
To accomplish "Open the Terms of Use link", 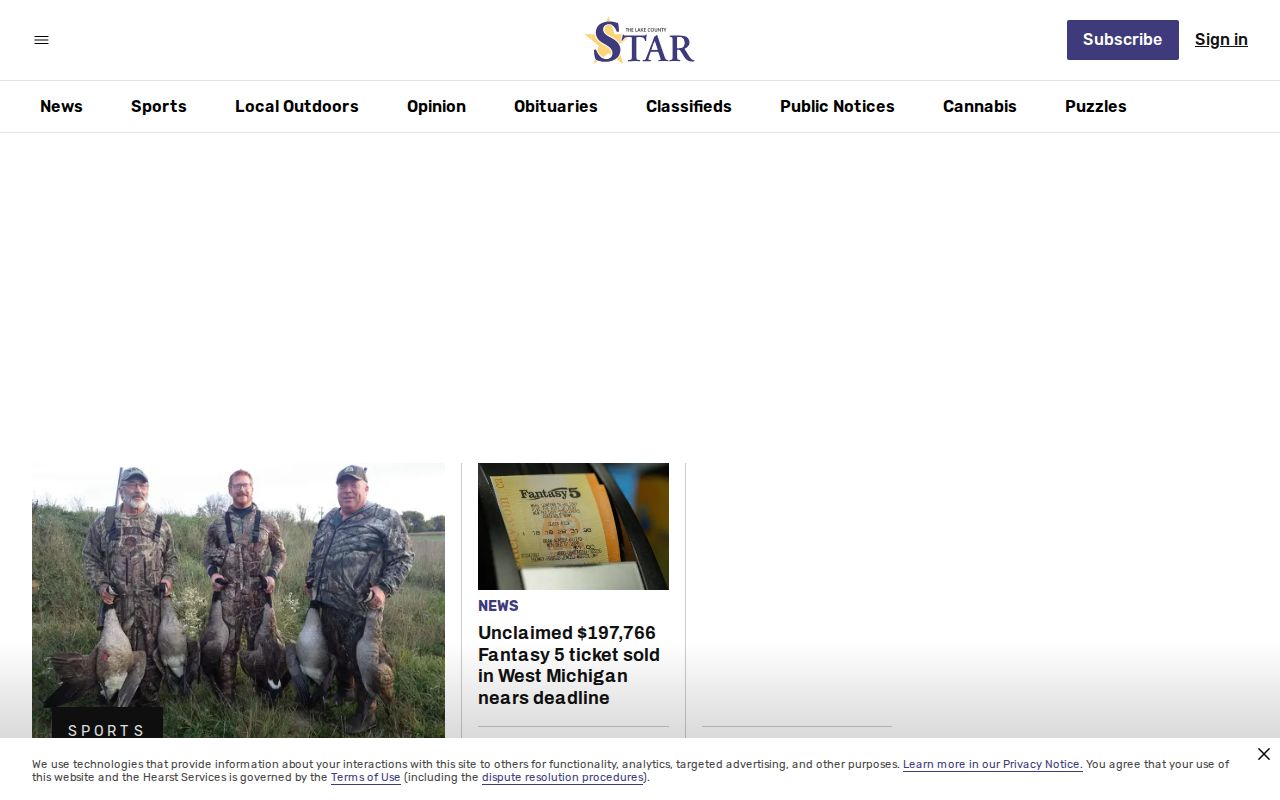I will [x=366, y=777].
